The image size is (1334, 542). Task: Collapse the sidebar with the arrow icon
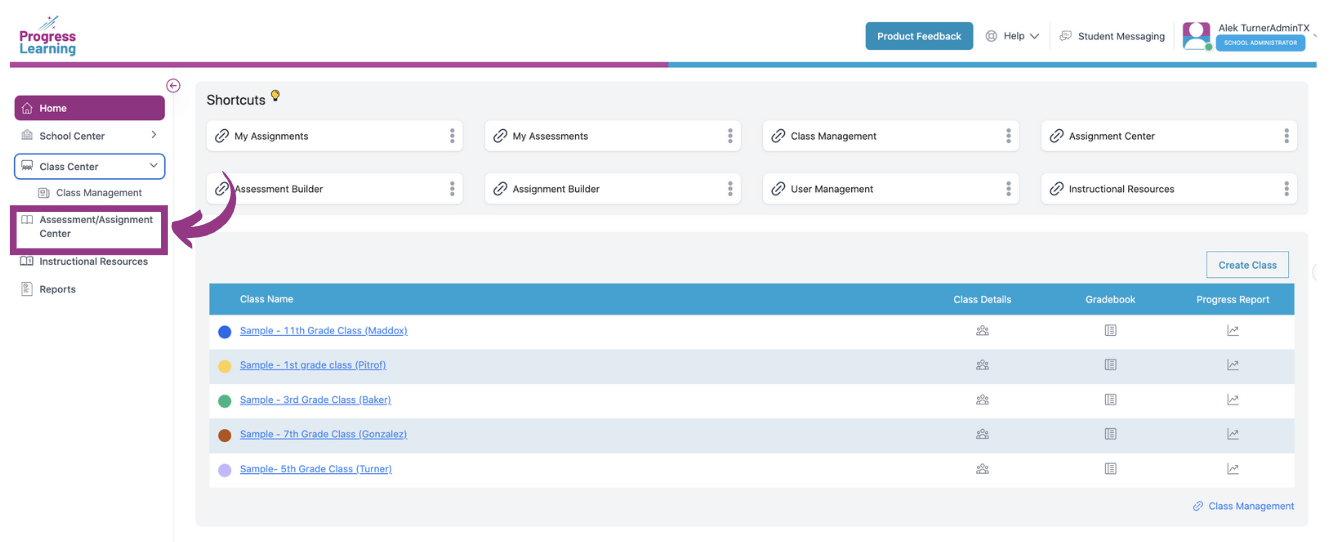[x=173, y=86]
